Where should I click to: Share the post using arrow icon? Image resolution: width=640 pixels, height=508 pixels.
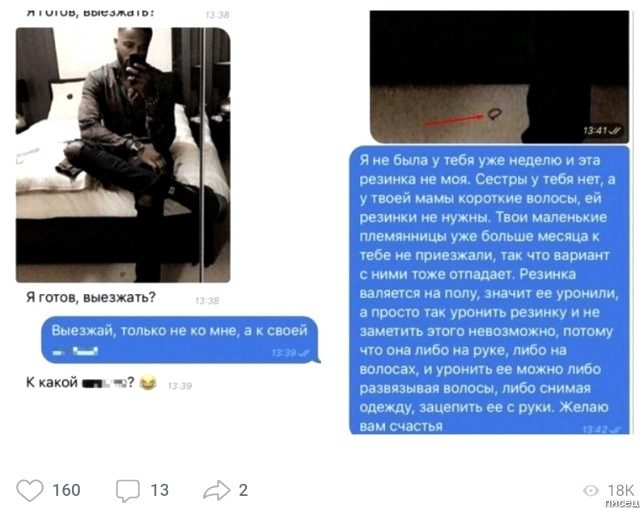pos(217,490)
